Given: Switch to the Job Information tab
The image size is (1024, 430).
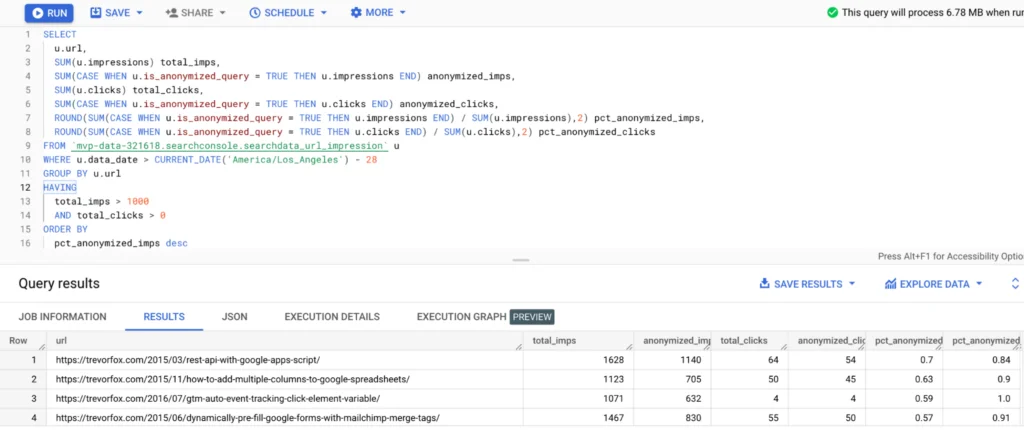Looking at the screenshot, I should coord(62,317).
